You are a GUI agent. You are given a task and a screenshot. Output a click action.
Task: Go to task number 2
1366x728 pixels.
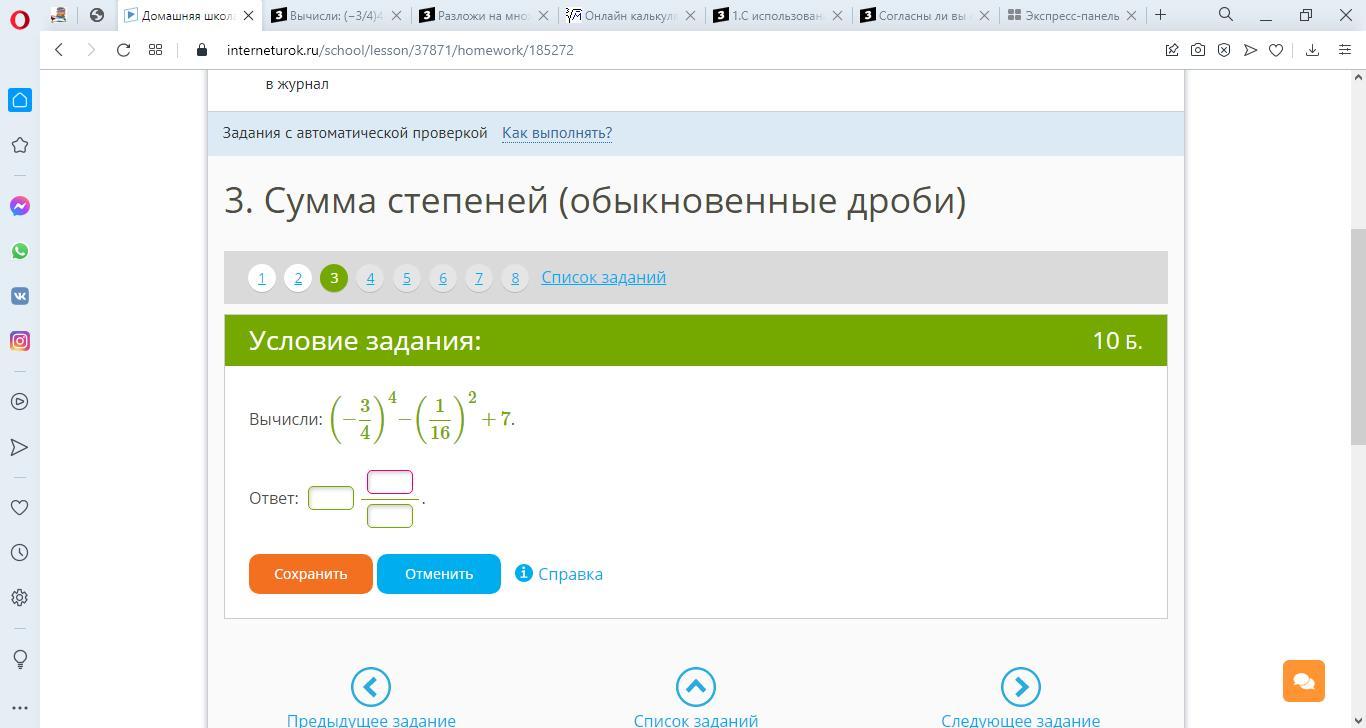tap(298, 278)
